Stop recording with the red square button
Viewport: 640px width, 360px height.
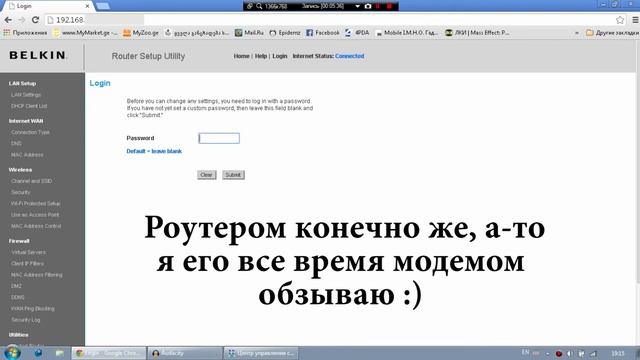click(389, 6)
